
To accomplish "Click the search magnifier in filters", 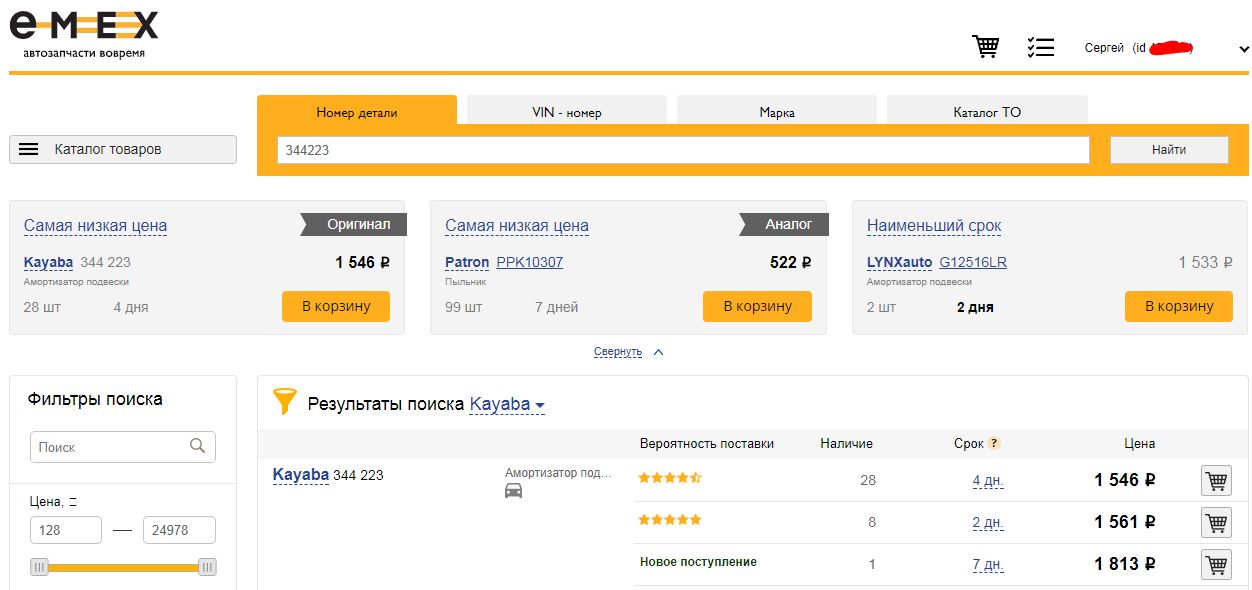I will click(197, 446).
